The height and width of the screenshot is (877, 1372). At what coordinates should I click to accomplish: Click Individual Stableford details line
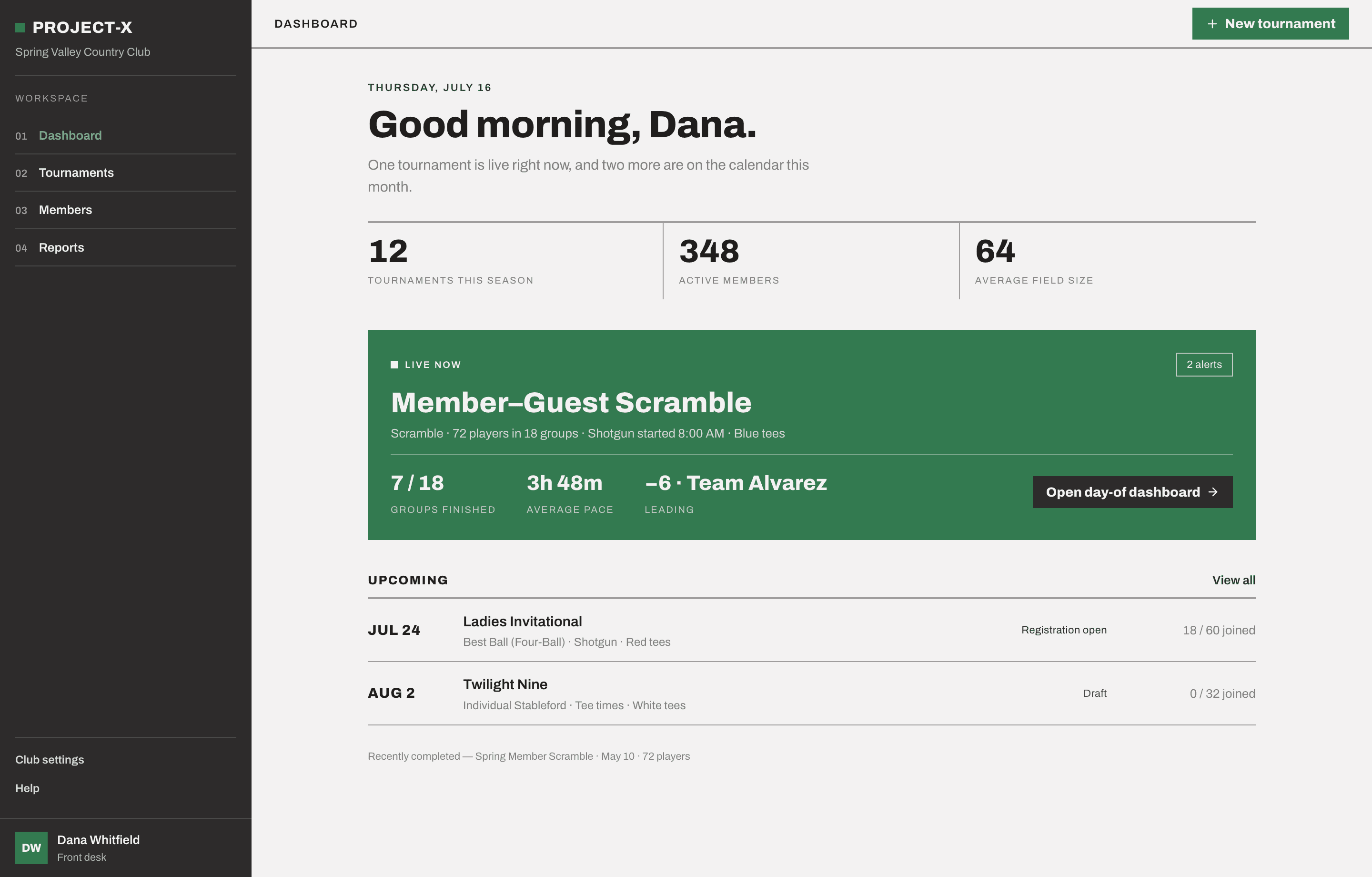(574, 705)
